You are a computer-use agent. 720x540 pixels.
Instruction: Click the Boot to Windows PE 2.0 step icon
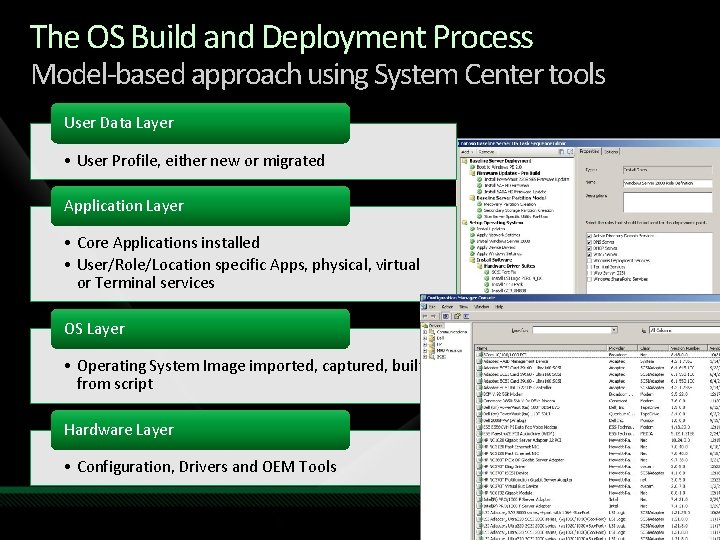(x=472, y=167)
